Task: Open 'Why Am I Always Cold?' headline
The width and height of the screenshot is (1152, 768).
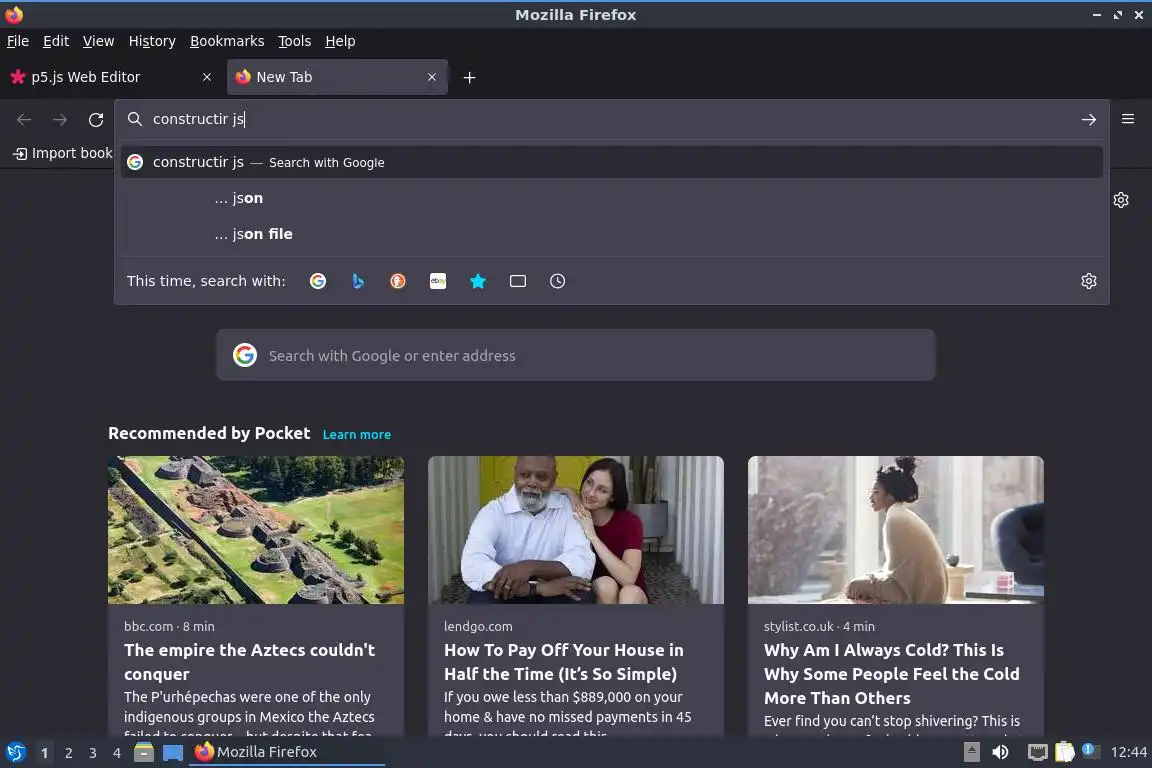Action: click(892, 674)
